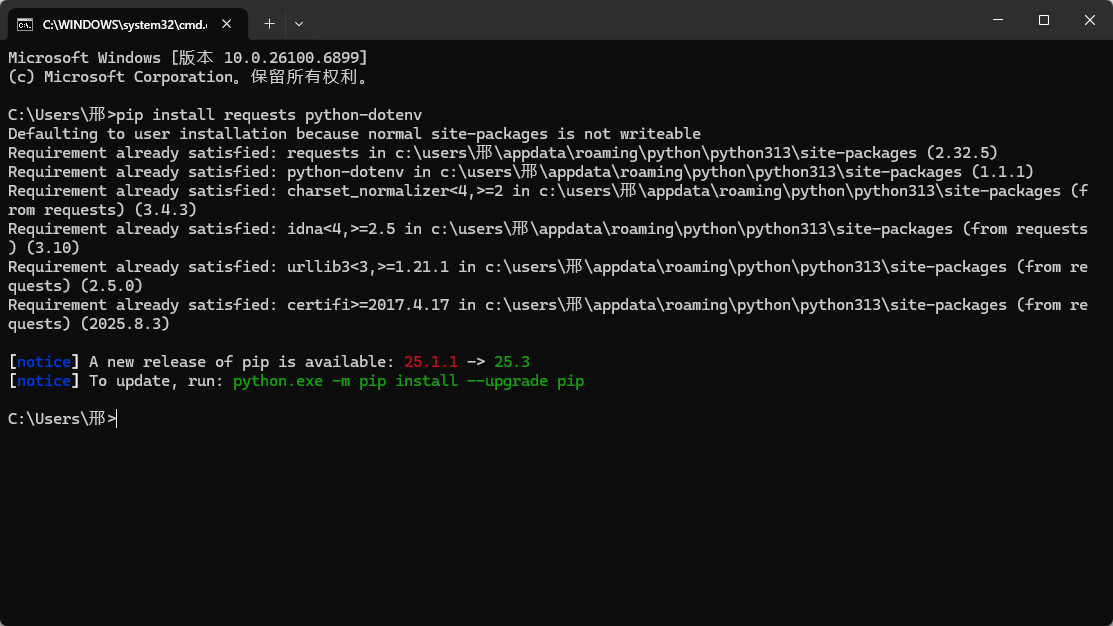Click the cmd icon in the tab

(x=25, y=23)
